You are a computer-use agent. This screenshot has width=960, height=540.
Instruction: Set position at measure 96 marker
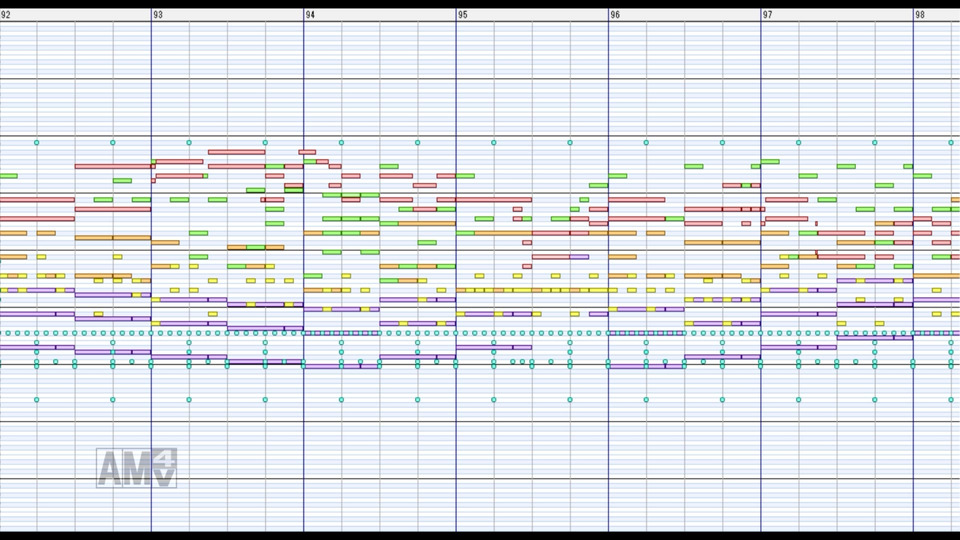tap(615, 15)
